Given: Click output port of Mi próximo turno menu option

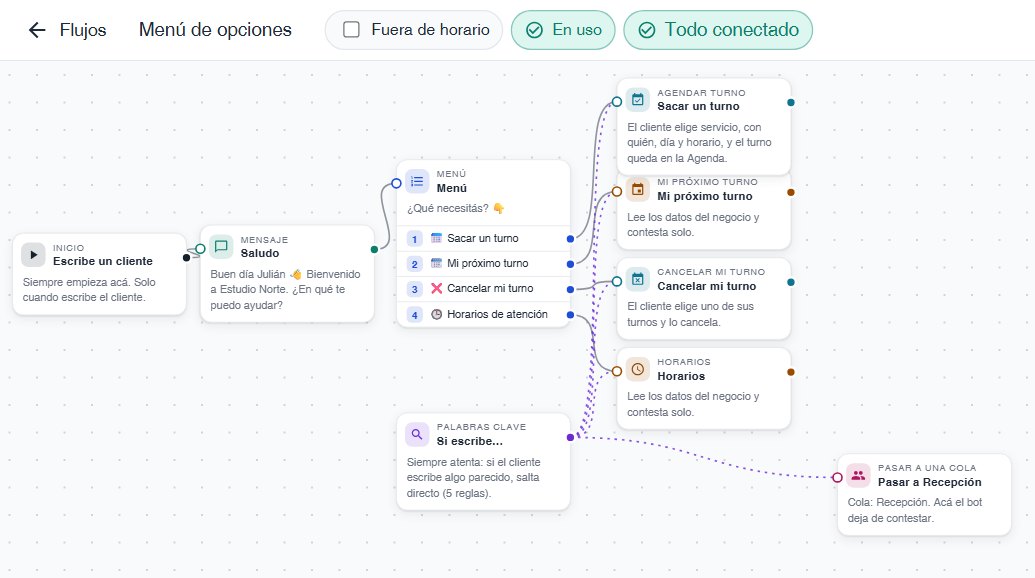Looking at the screenshot, I should (x=570, y=264).
